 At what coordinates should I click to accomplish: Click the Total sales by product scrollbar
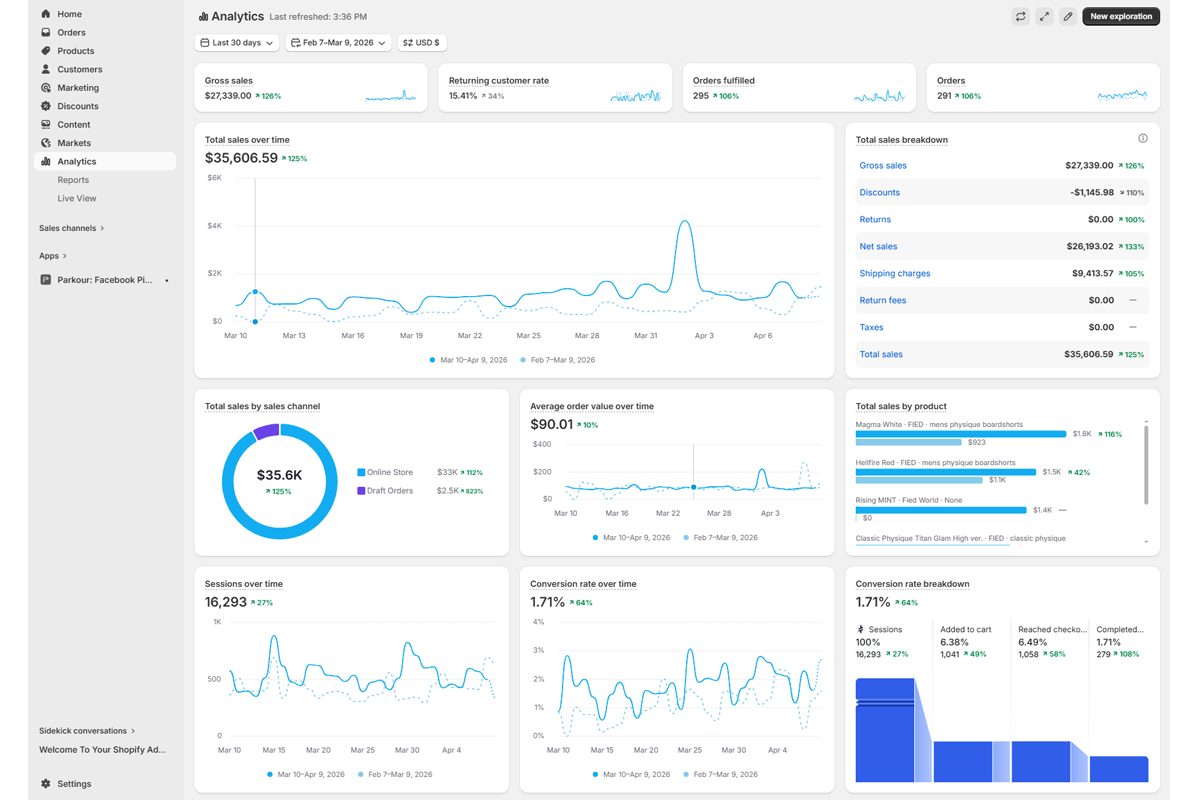coord(1146,465)
